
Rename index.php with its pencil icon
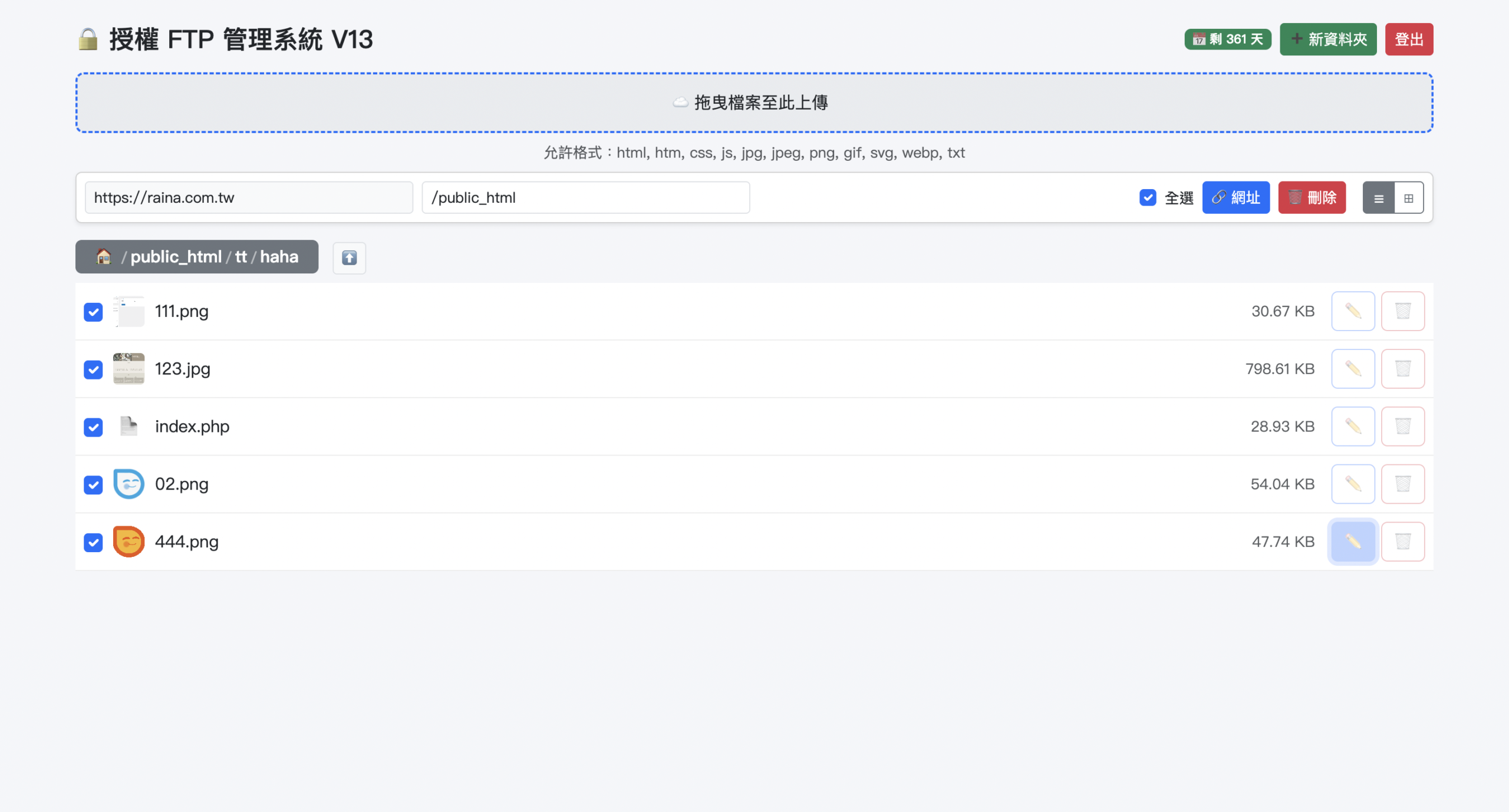tap(1353, 426)
